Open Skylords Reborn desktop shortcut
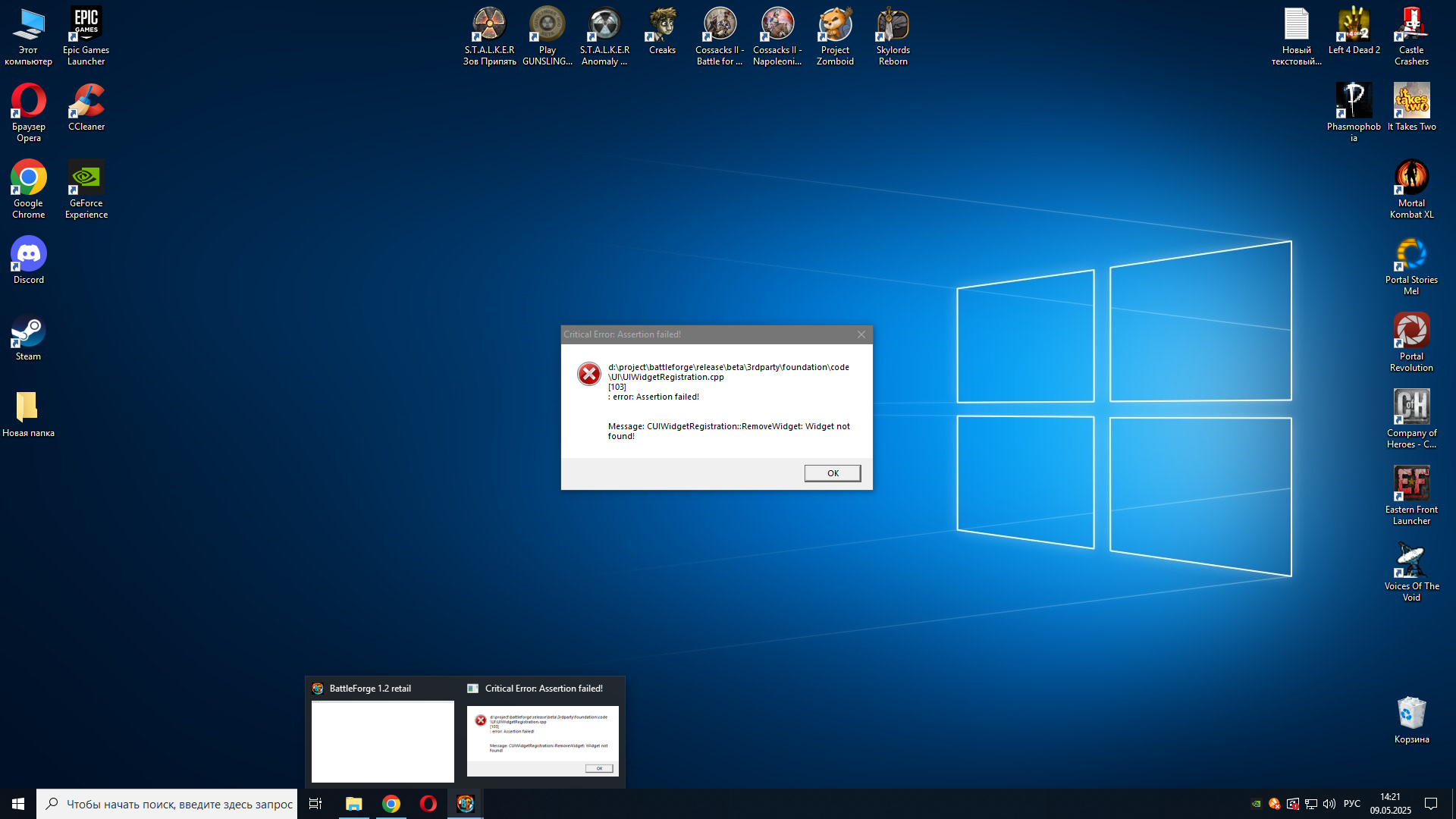1456x819 pixels. click(893, 36)
